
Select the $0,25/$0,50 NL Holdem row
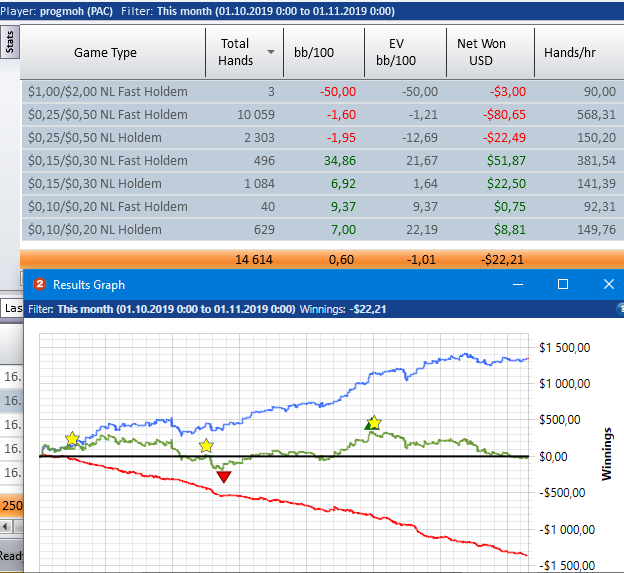[x=322, y=138]
